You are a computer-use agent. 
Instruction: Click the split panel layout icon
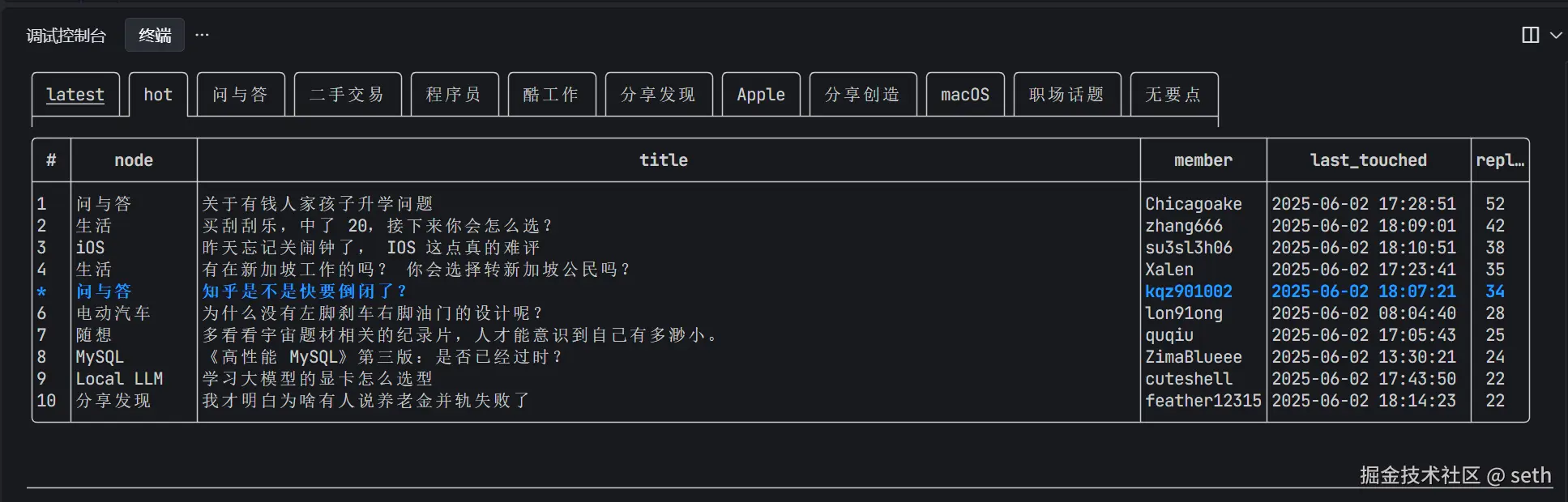[1530, 35]
